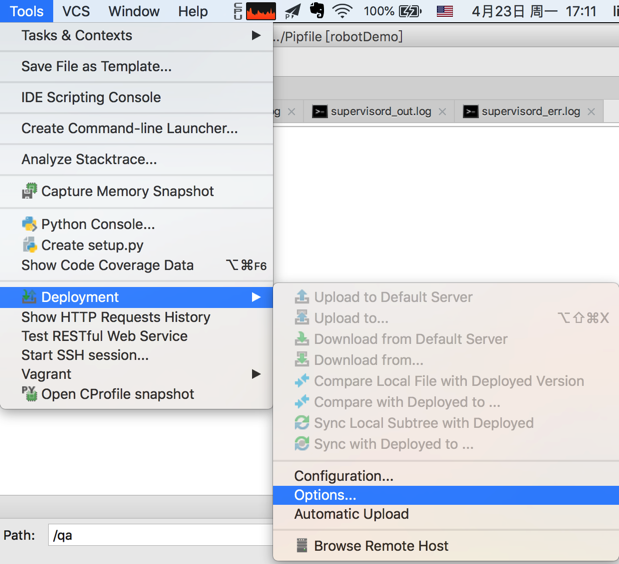
Task: Close the supervisord_out.log tab
Action: click(x=443, y=112)
